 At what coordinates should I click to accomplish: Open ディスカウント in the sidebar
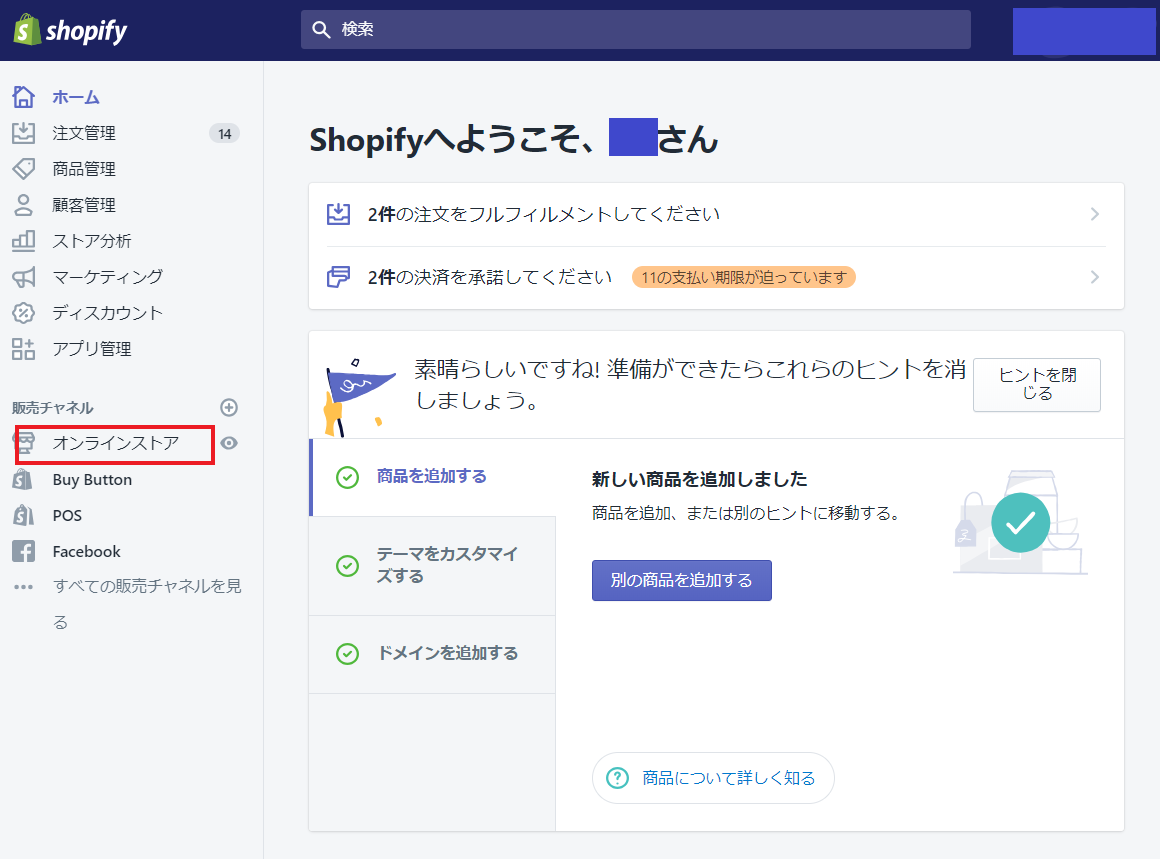coord(107,313)
